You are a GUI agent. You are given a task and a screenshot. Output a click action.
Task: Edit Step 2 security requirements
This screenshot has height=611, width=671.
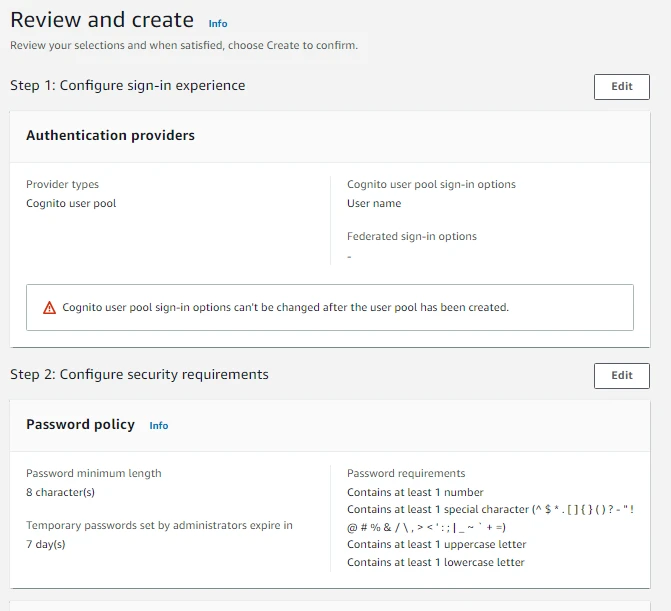coord(621,375)
